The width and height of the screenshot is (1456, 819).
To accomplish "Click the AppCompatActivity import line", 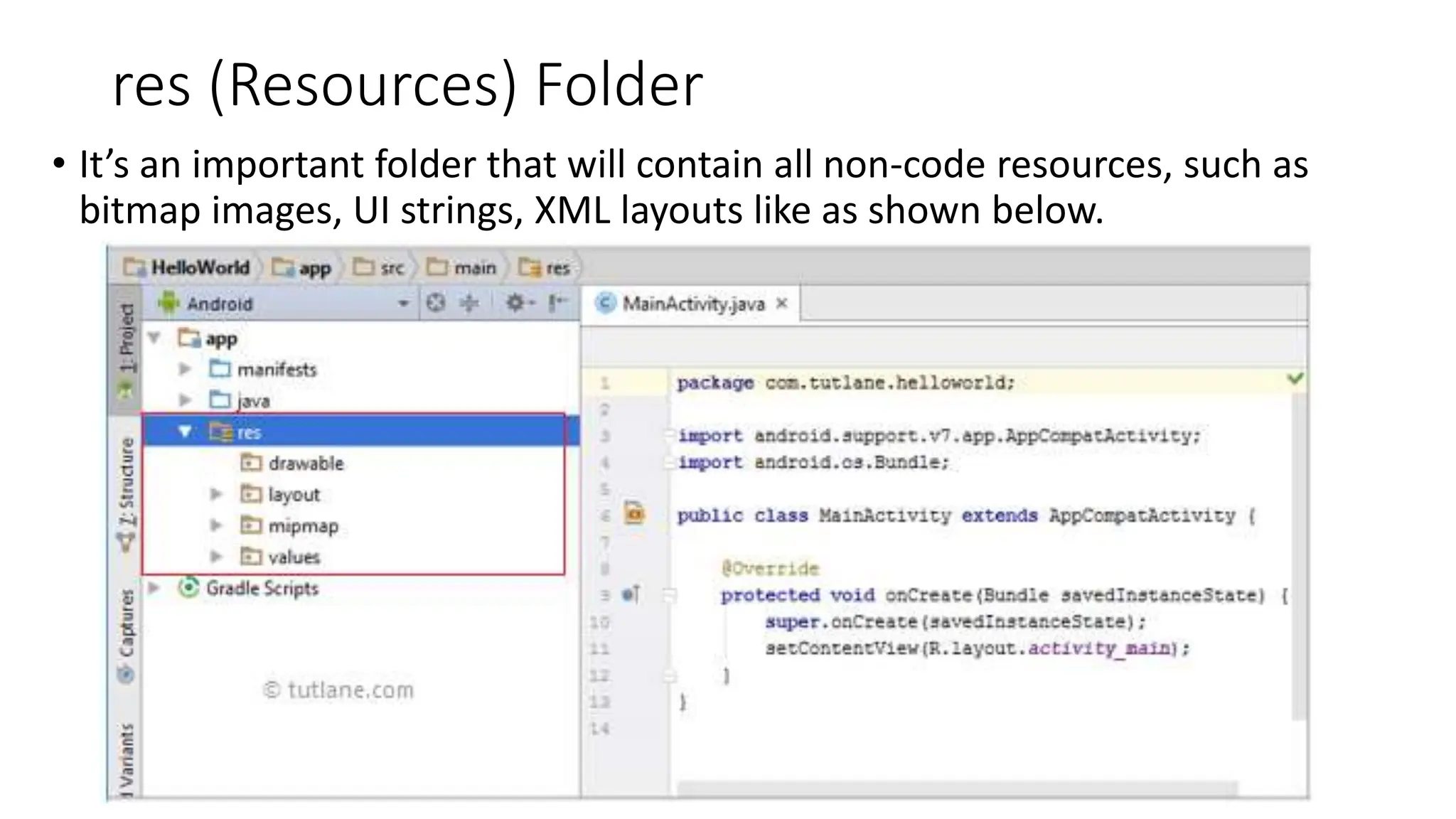I will coord(939,435).
